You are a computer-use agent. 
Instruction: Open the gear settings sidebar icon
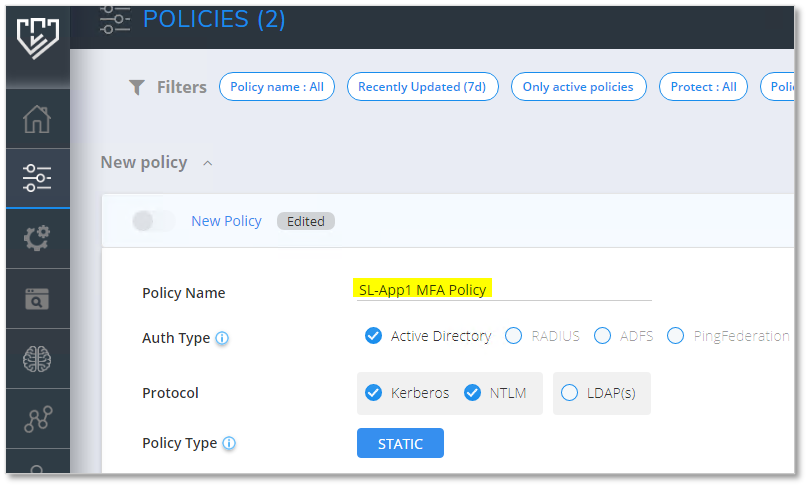37,238
